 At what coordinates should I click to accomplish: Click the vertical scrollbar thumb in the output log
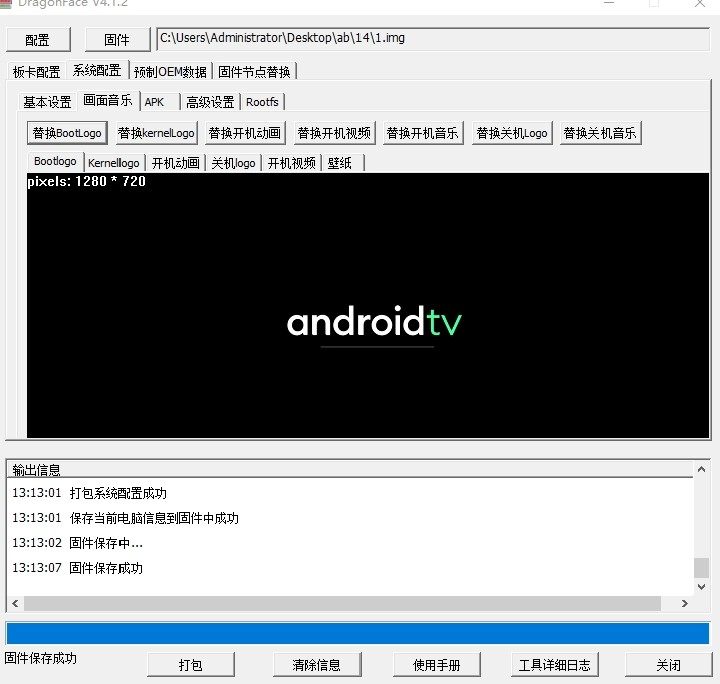point(701,568)
